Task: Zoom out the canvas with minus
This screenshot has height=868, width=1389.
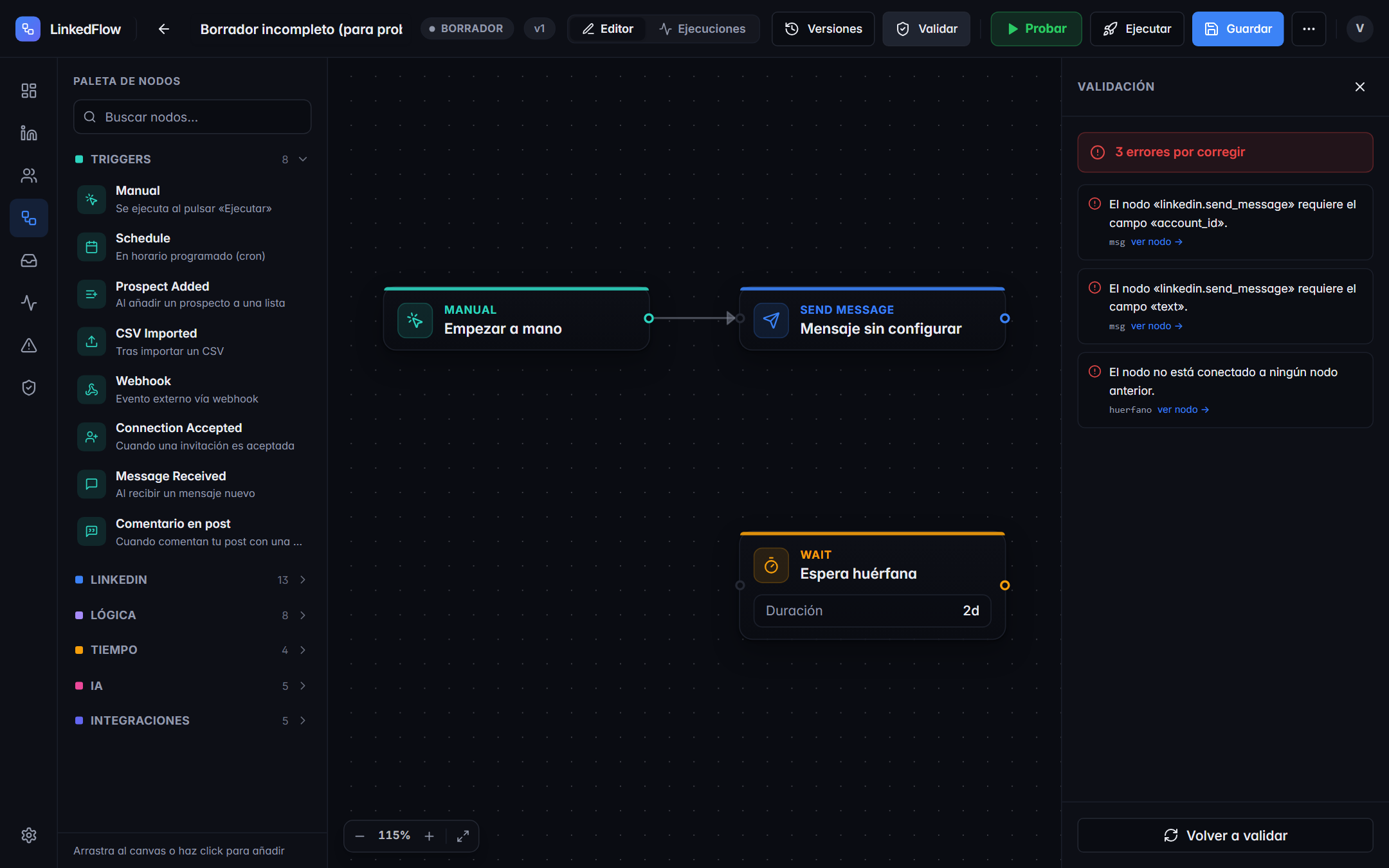Action: (360, 836)
